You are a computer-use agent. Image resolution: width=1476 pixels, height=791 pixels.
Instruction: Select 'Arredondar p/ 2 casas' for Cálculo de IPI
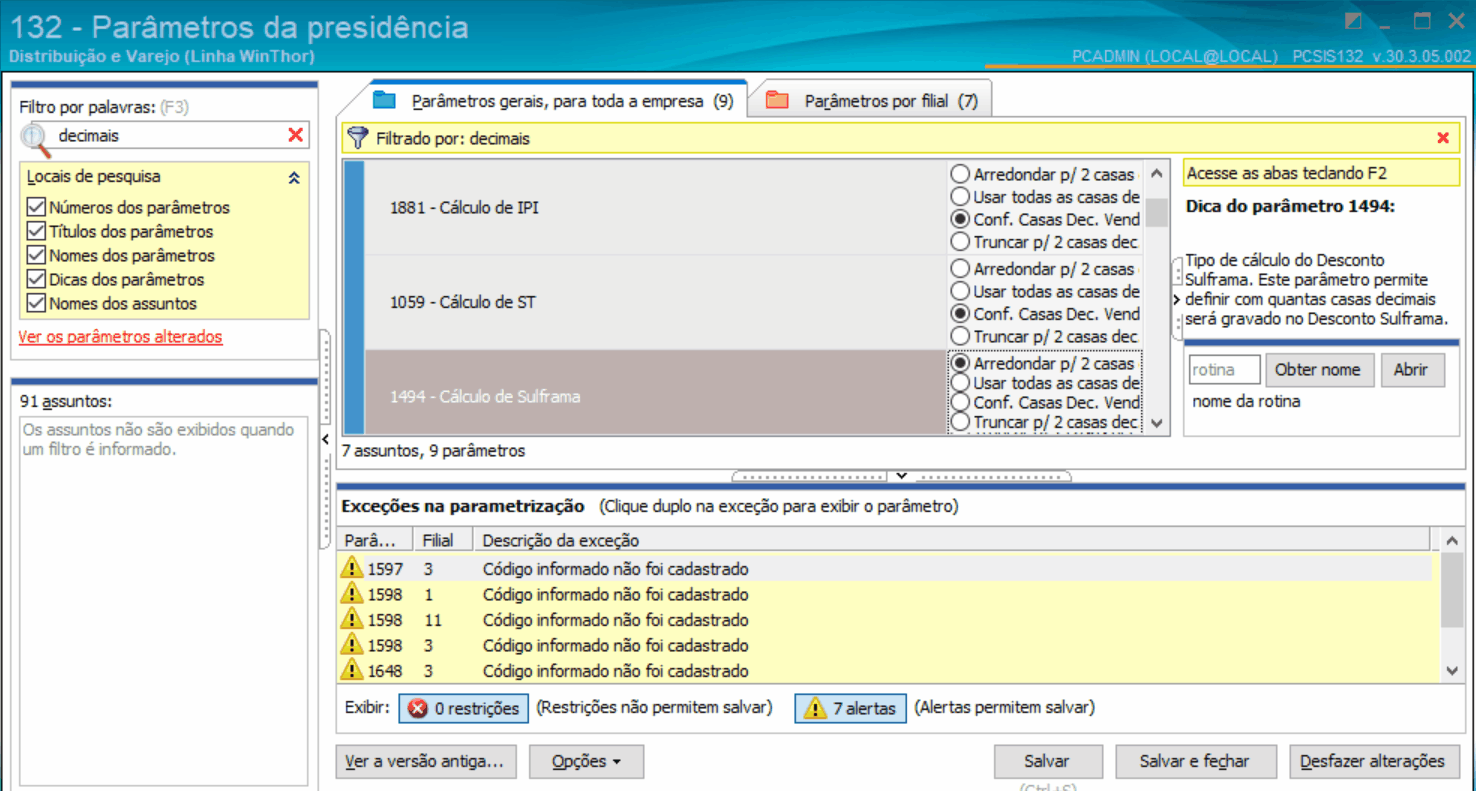pos(960,174)
